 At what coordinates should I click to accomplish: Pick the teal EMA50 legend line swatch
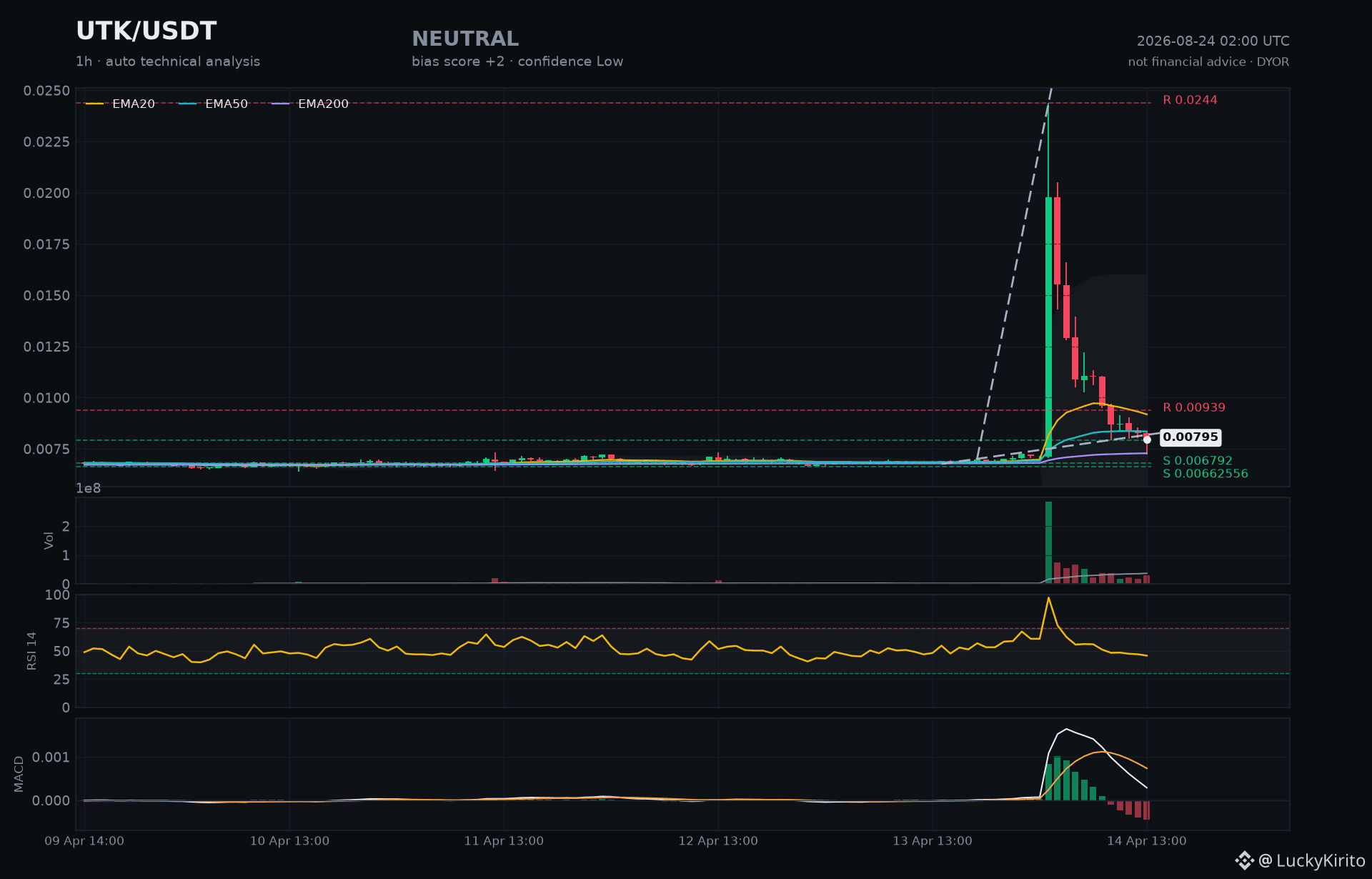(x=187, y=104)
